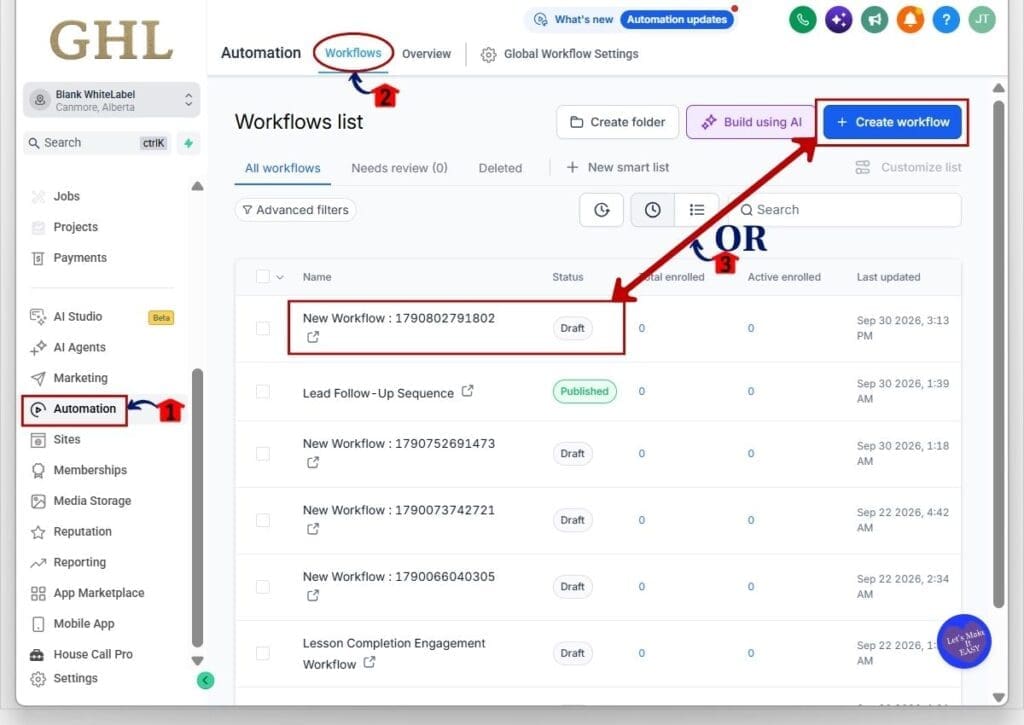Select the All workflows tab
Viewport: 1024px width, 725px height.
tap(282, 169)
